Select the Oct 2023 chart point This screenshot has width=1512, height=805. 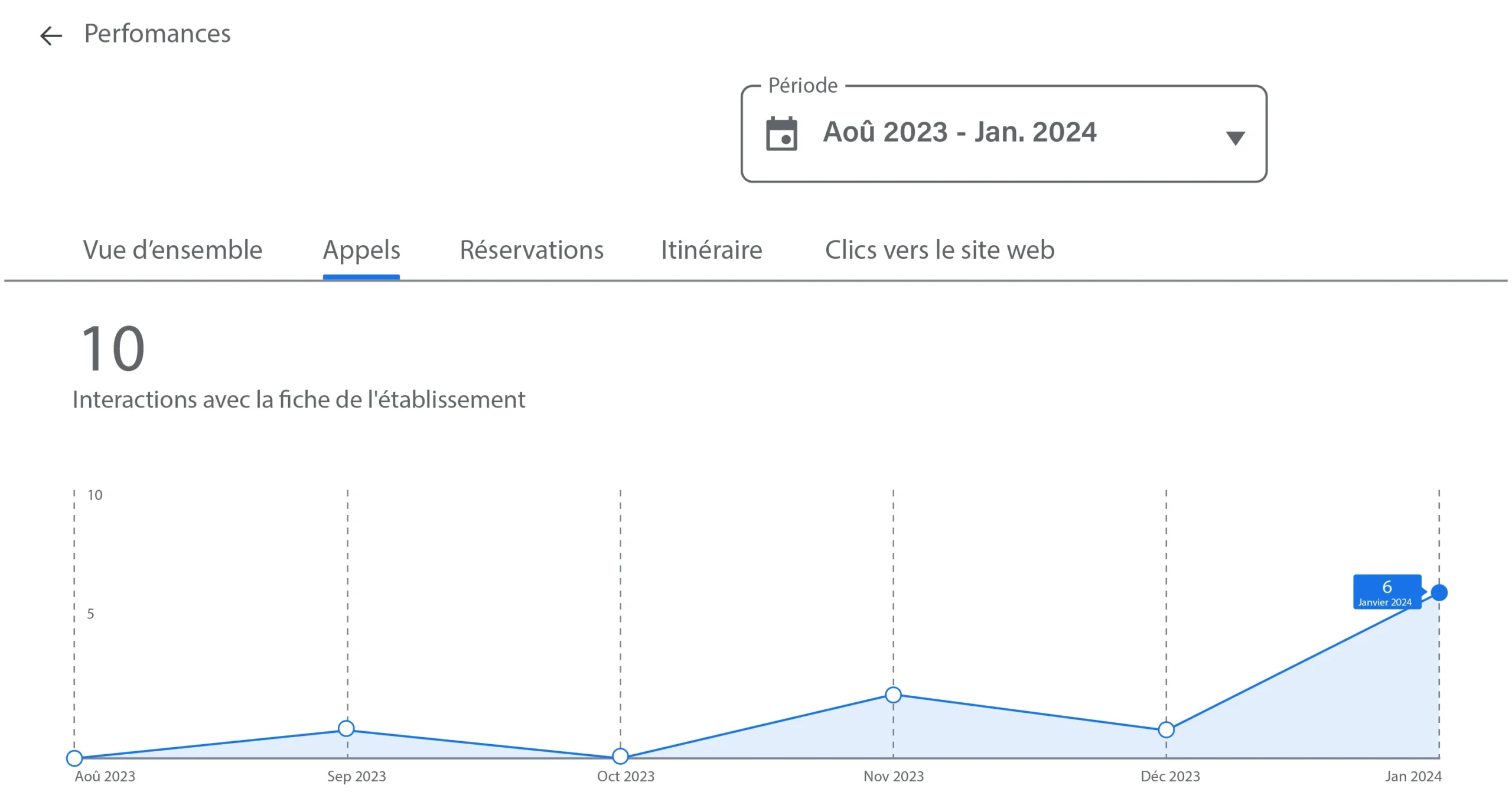pos(620,756)
